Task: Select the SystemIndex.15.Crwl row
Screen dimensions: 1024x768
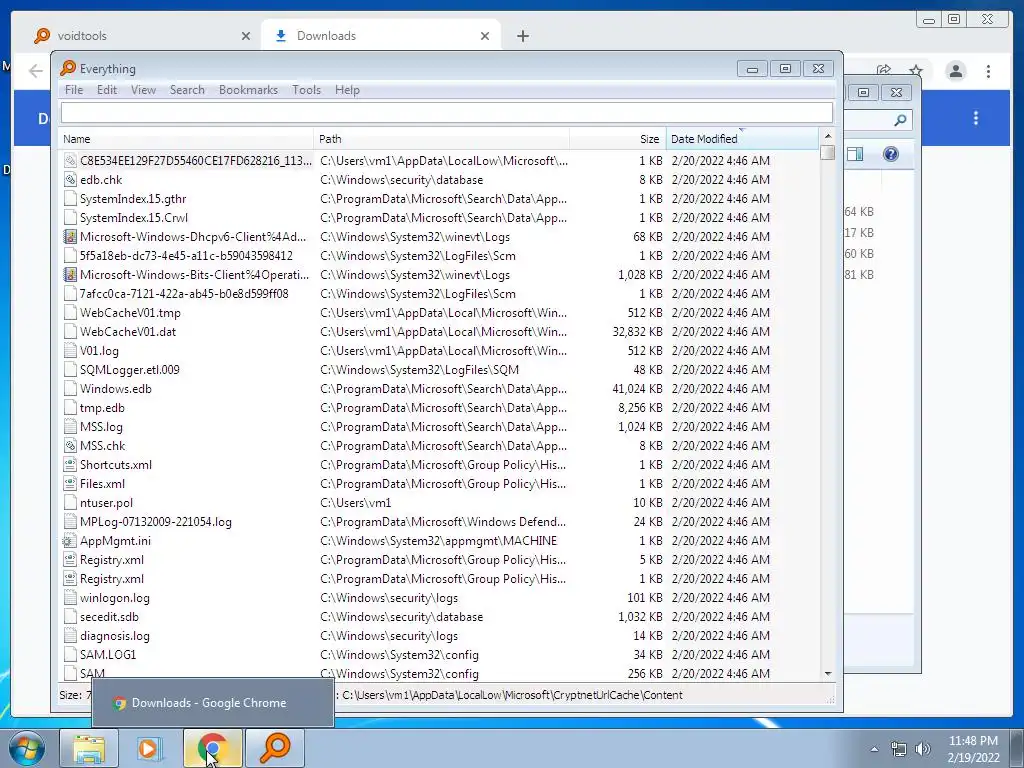Action: point(439,217)
